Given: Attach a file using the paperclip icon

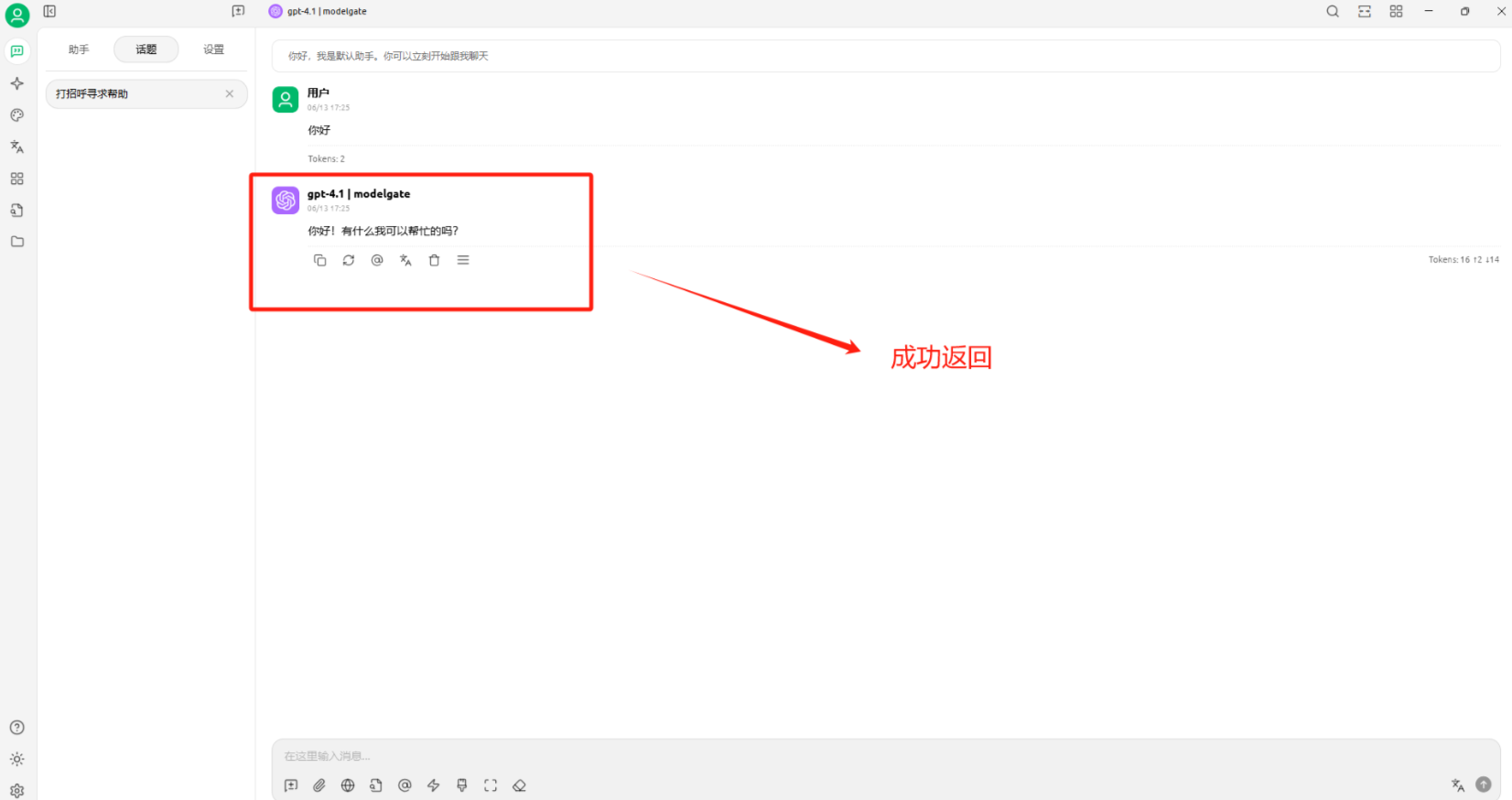Looking at the screenshot, I should tap(319, 785).
